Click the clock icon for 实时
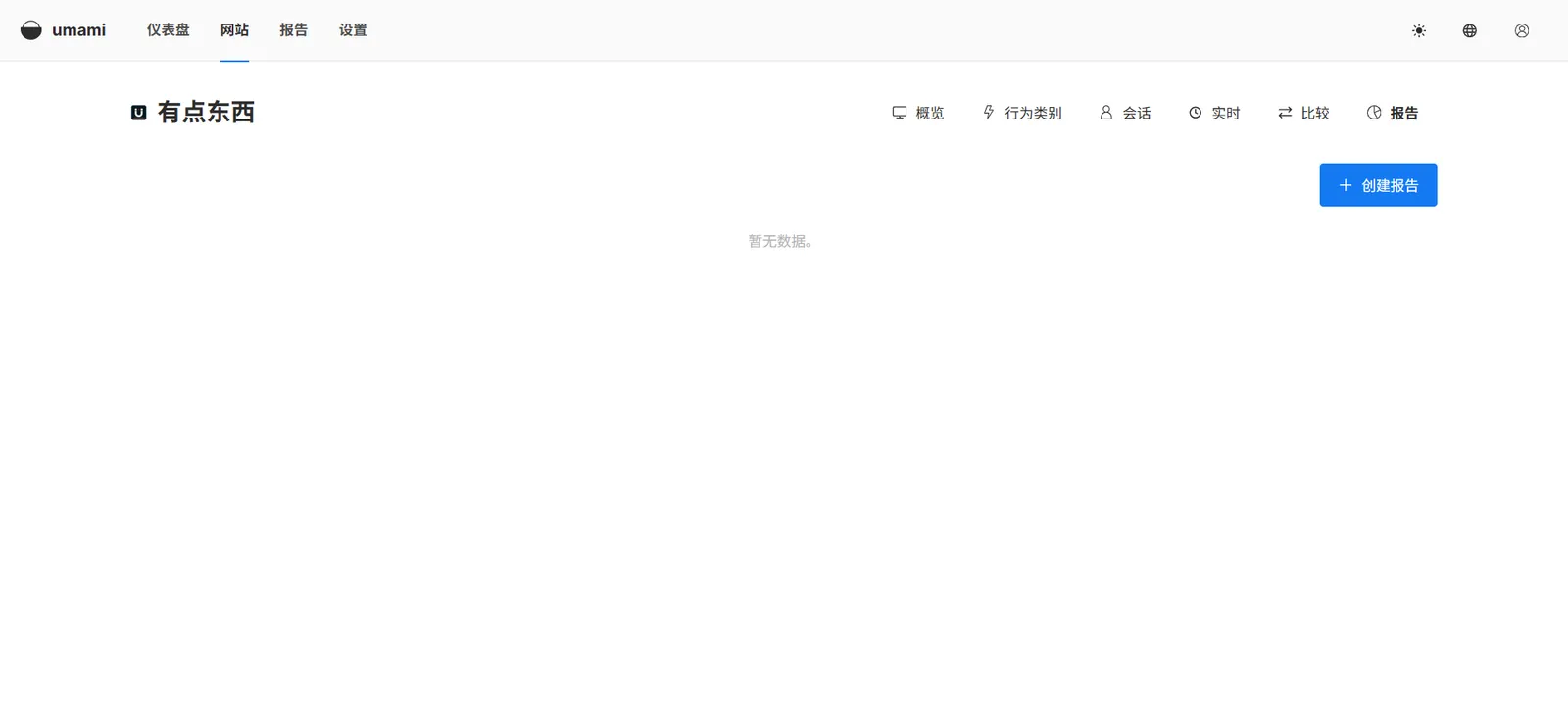This screenshot has height=714, width=1568. [1195, 113]
